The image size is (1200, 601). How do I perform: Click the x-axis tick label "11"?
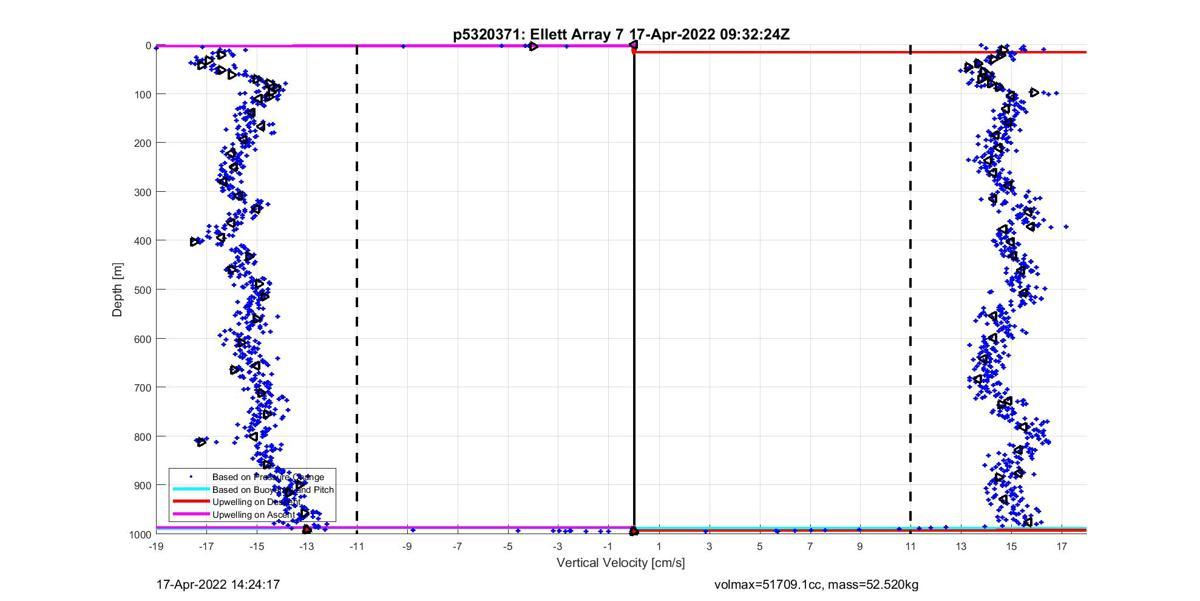[910, 547]
